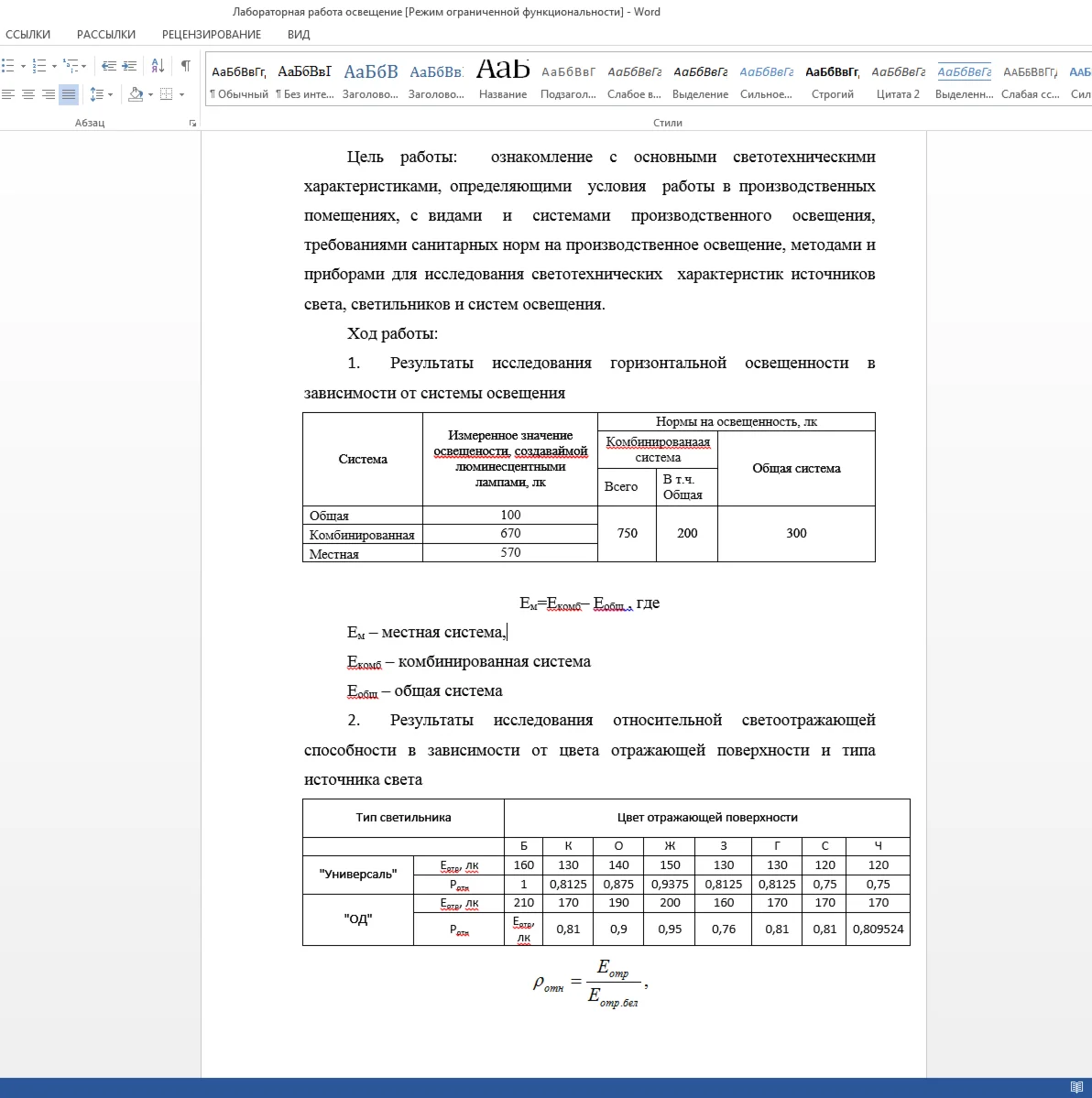Open shading color dropdown arrow
Viewport: 1092px width, 1098px height.
(150, 94)
